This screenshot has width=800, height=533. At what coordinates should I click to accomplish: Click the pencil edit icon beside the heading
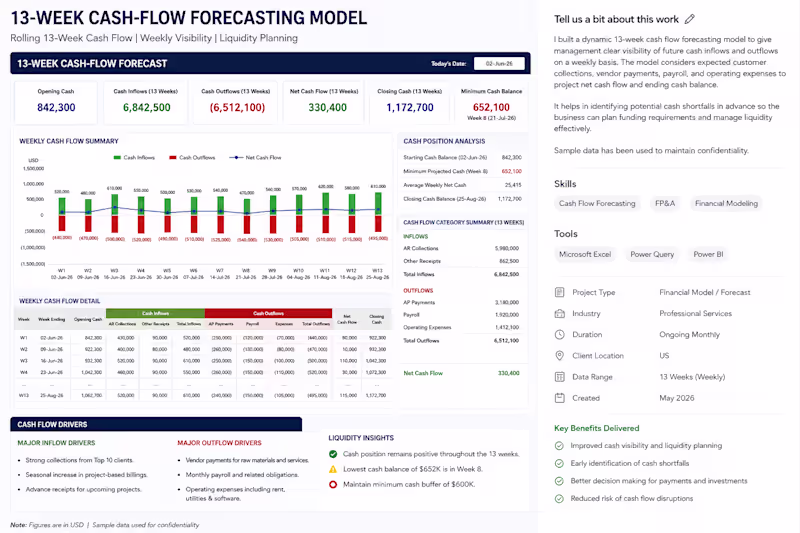(690, 19)
